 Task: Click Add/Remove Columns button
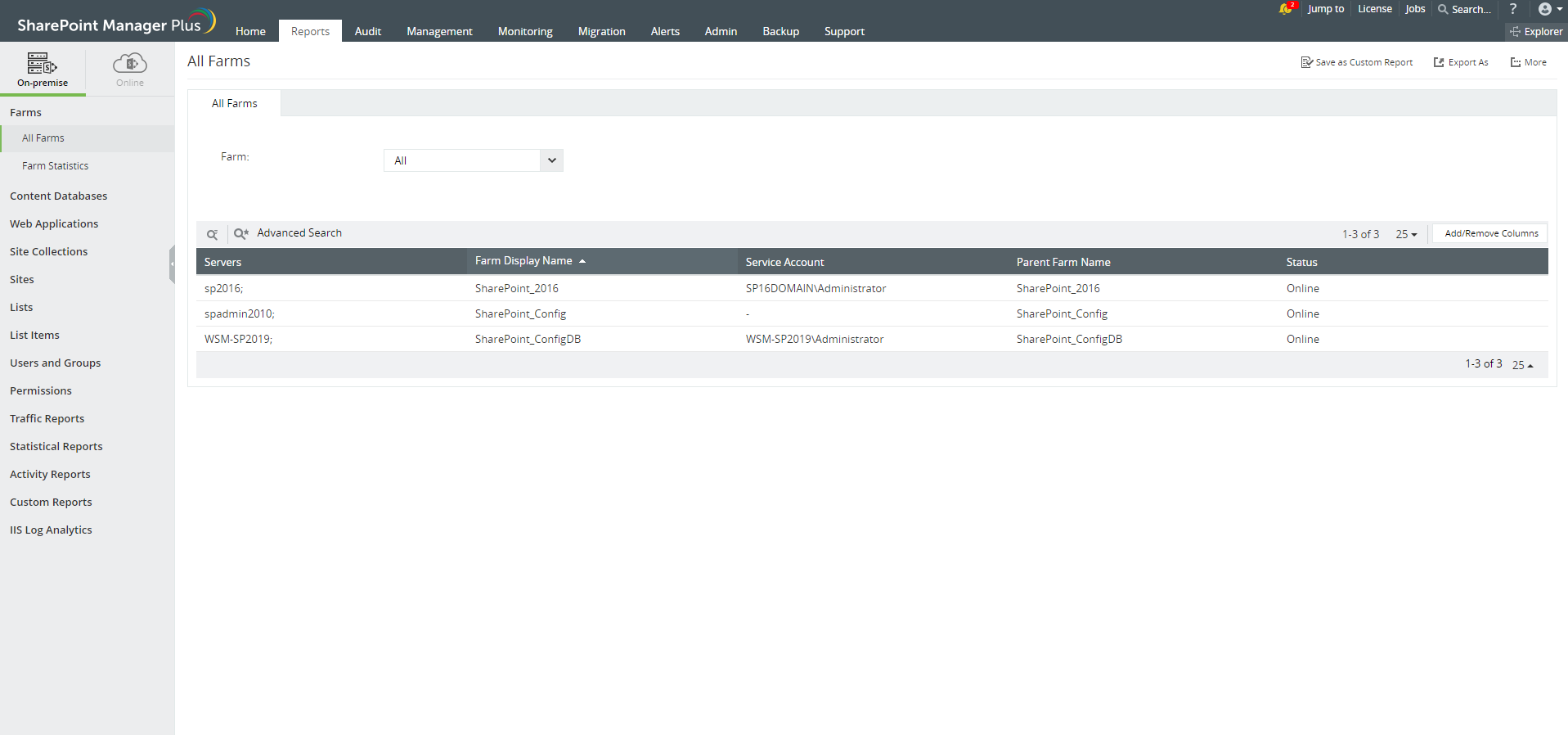click(x=1490, y=233)
